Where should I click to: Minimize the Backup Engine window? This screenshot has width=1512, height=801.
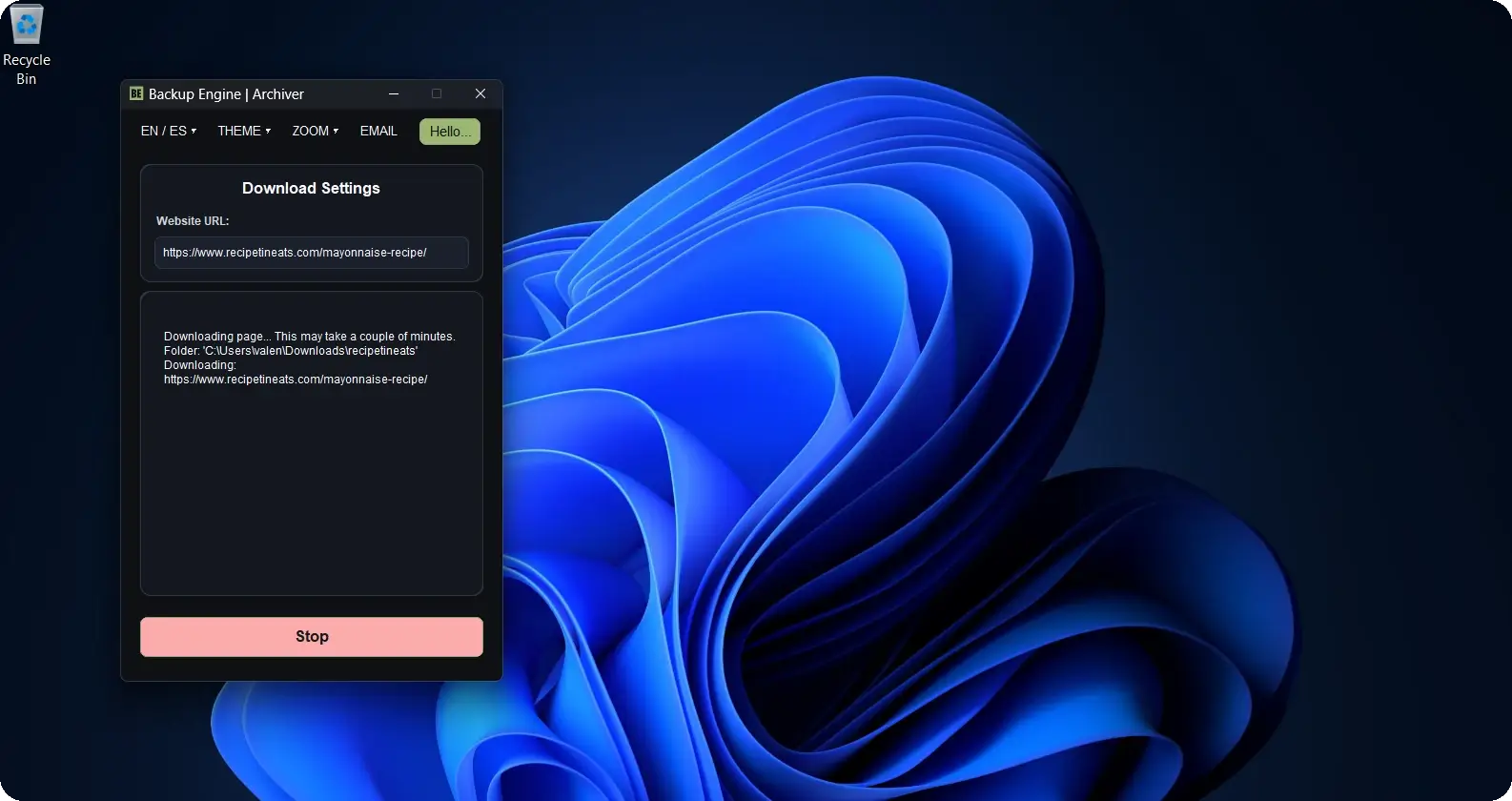[x=394, y=93]
